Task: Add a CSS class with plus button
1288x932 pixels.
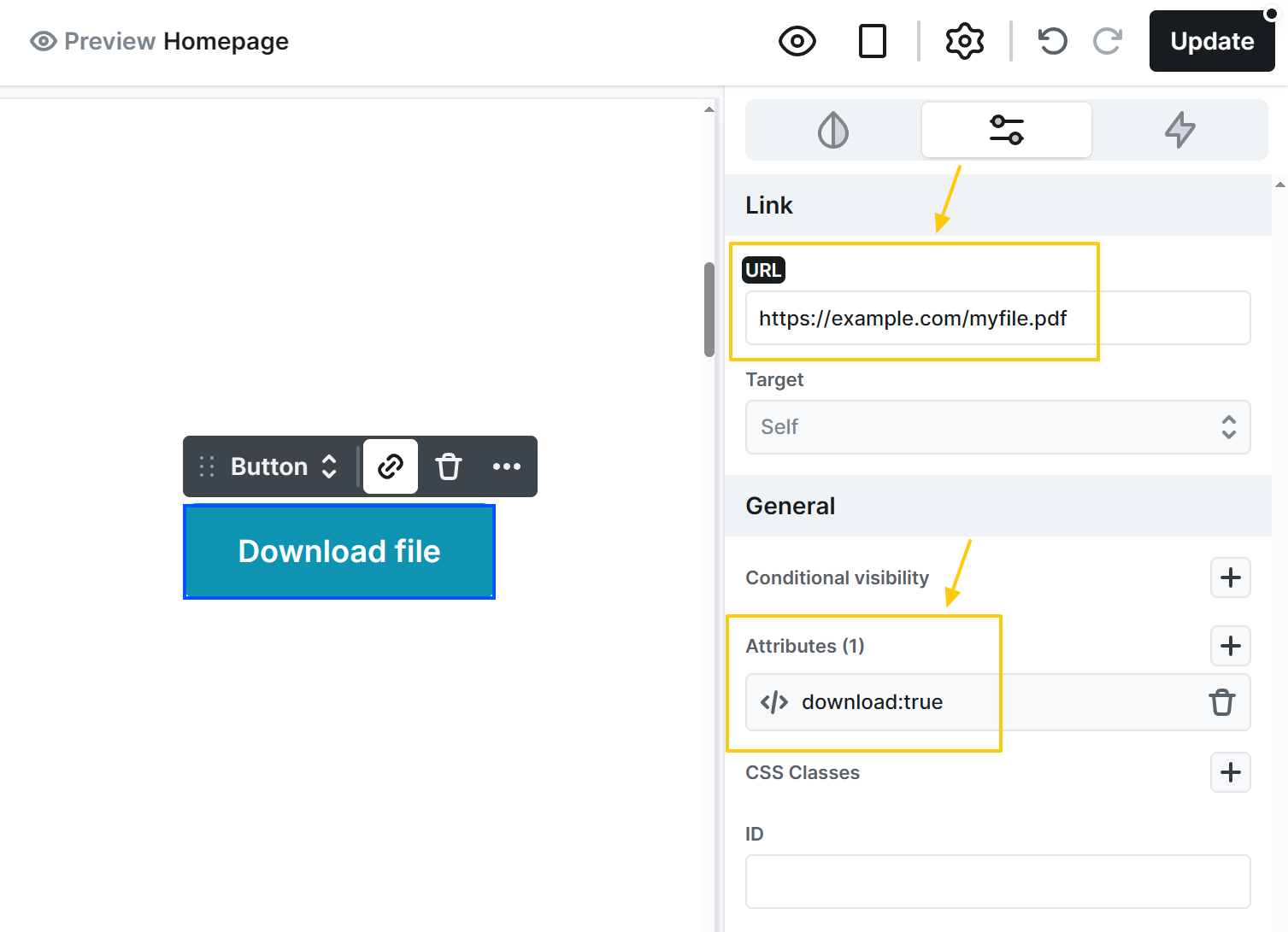Action: tap(1230, 772)
